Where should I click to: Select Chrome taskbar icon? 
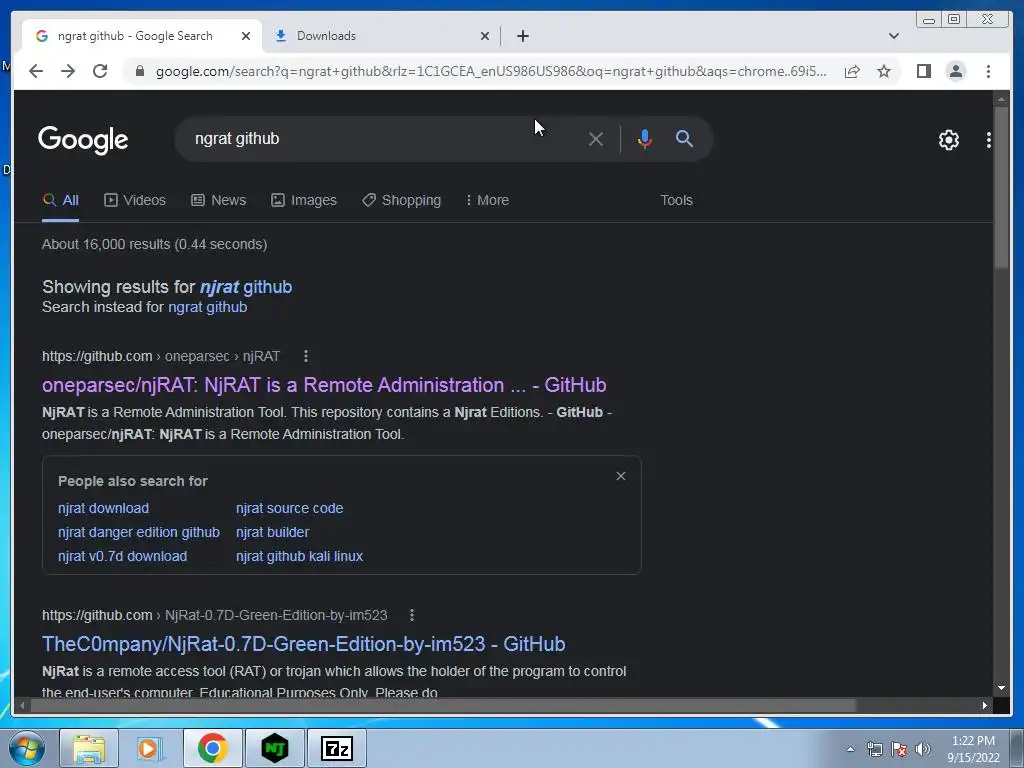212,748
